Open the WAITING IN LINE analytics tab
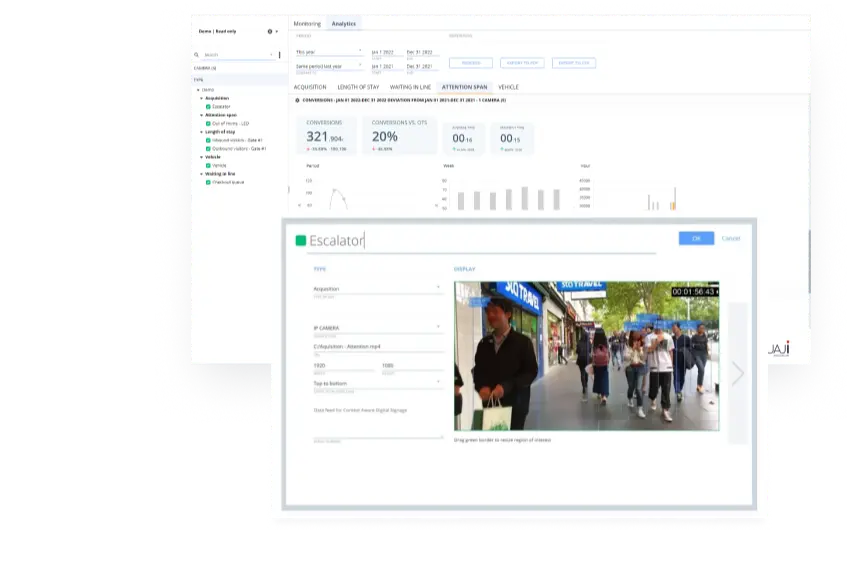 coord(411,87)
